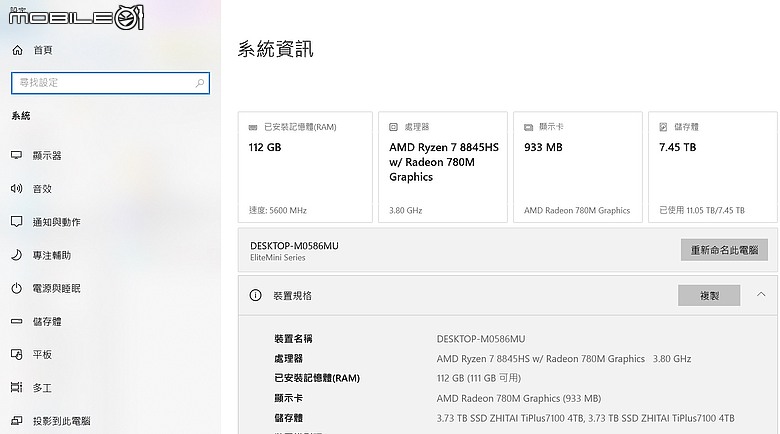This screenshot has height=434, width=780.
Task: Focus the 尋找設定 search box
Action: pyautogui.click(x=110, y=83)
